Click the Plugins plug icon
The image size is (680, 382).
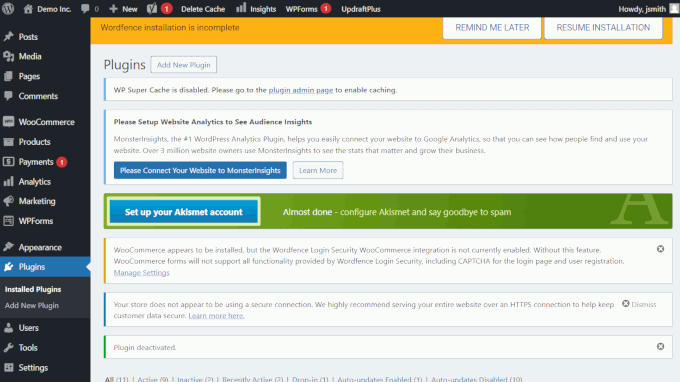tap(9, 267)
